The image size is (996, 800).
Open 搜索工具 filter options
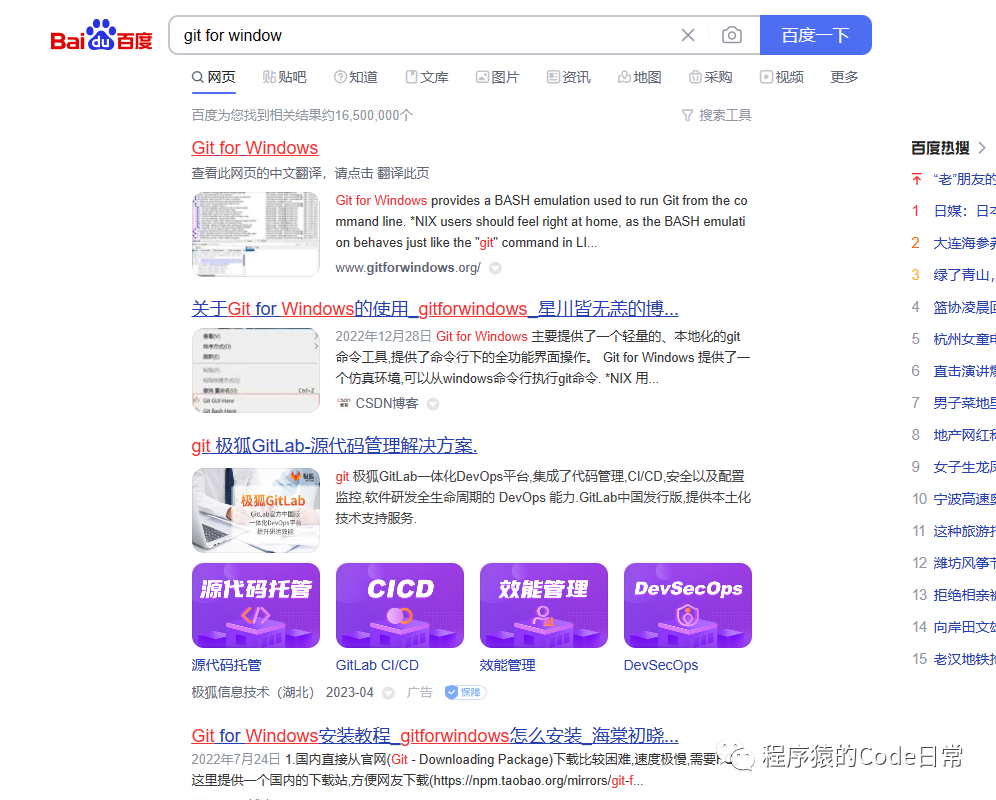[717, 115]
